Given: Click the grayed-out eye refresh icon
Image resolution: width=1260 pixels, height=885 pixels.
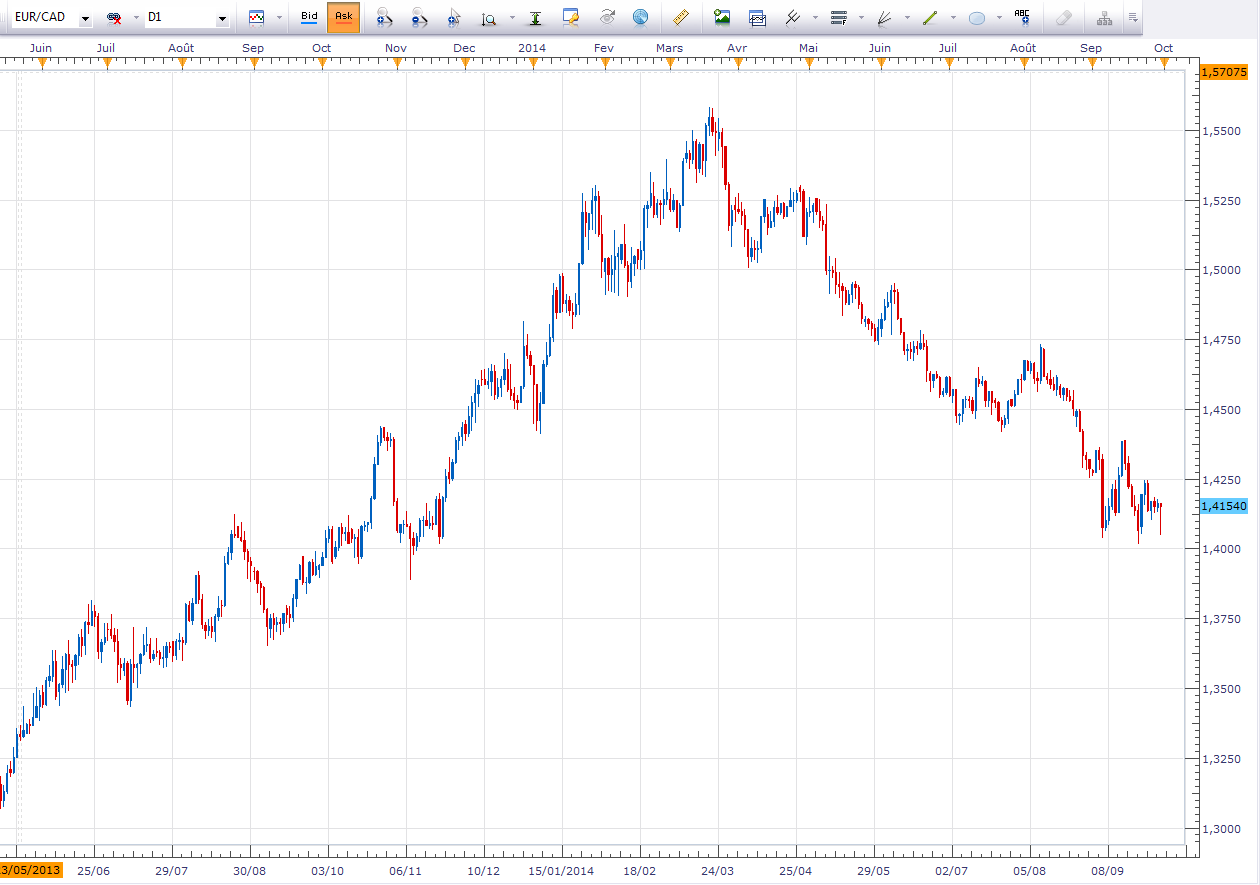Looking at the screenshot, I should (x=607, y=17).
